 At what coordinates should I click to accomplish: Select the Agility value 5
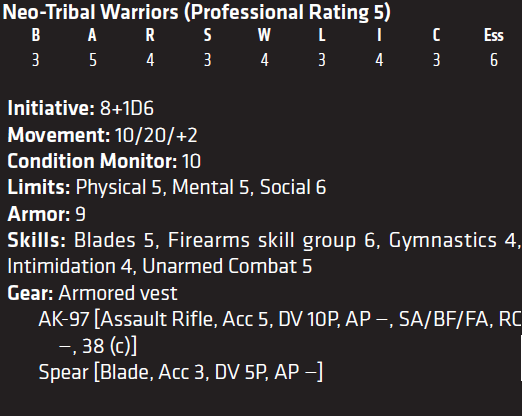[x=93, y=60]
